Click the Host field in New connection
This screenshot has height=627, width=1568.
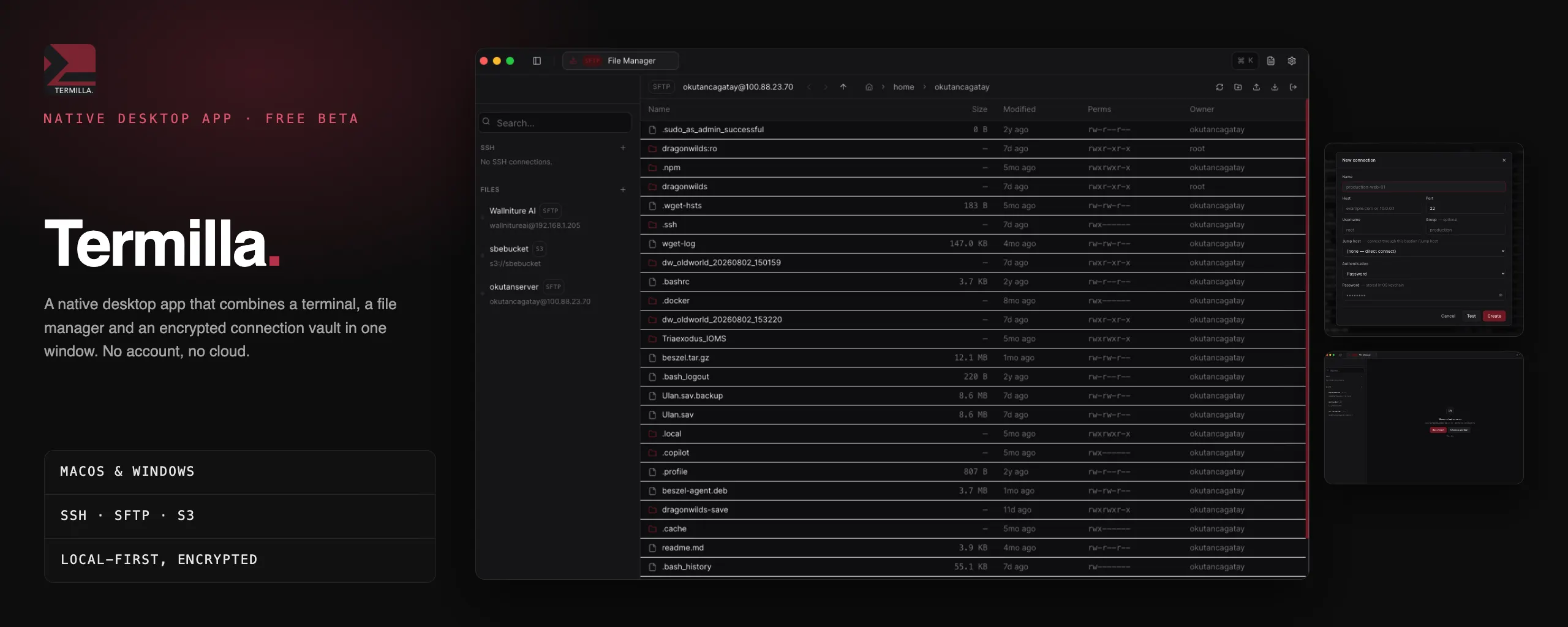pos(1381,208)
